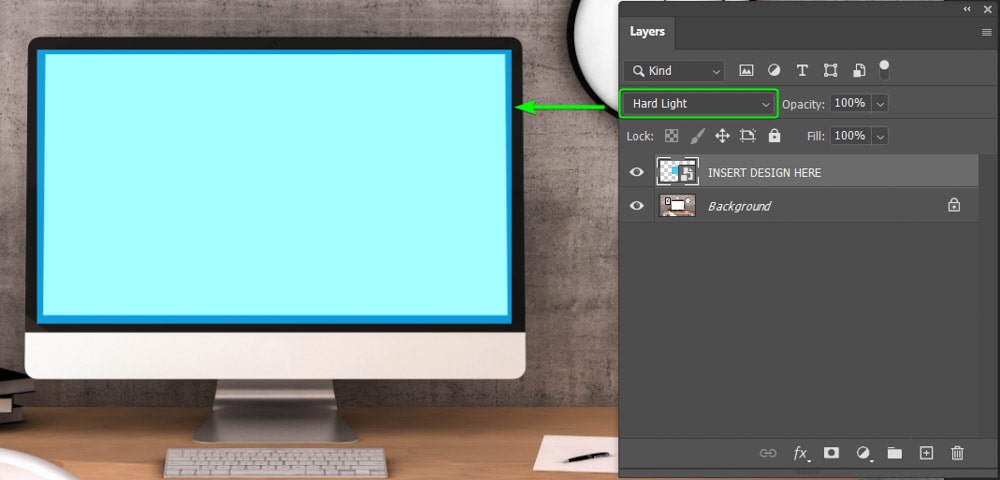1000x480 pixels.
Task: Create new fill or adjustment layer
Action: [864, 453]
